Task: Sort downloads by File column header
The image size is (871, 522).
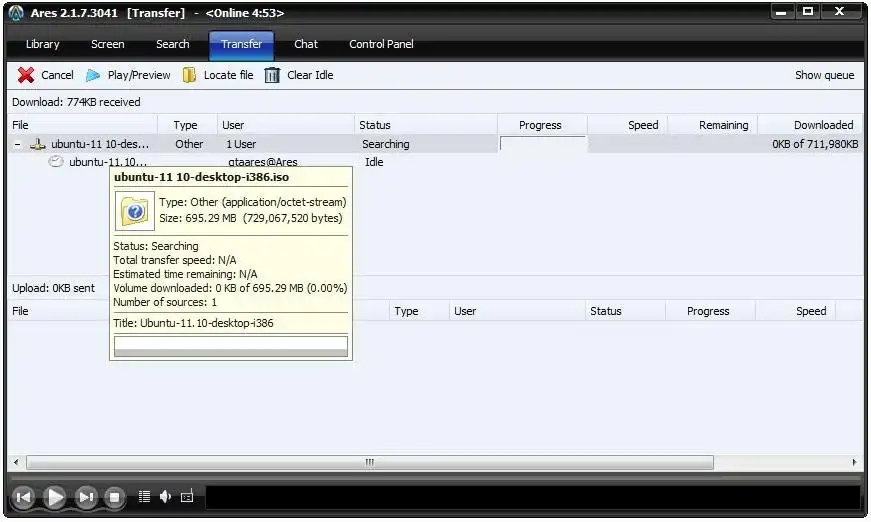Action: point(82,125)
